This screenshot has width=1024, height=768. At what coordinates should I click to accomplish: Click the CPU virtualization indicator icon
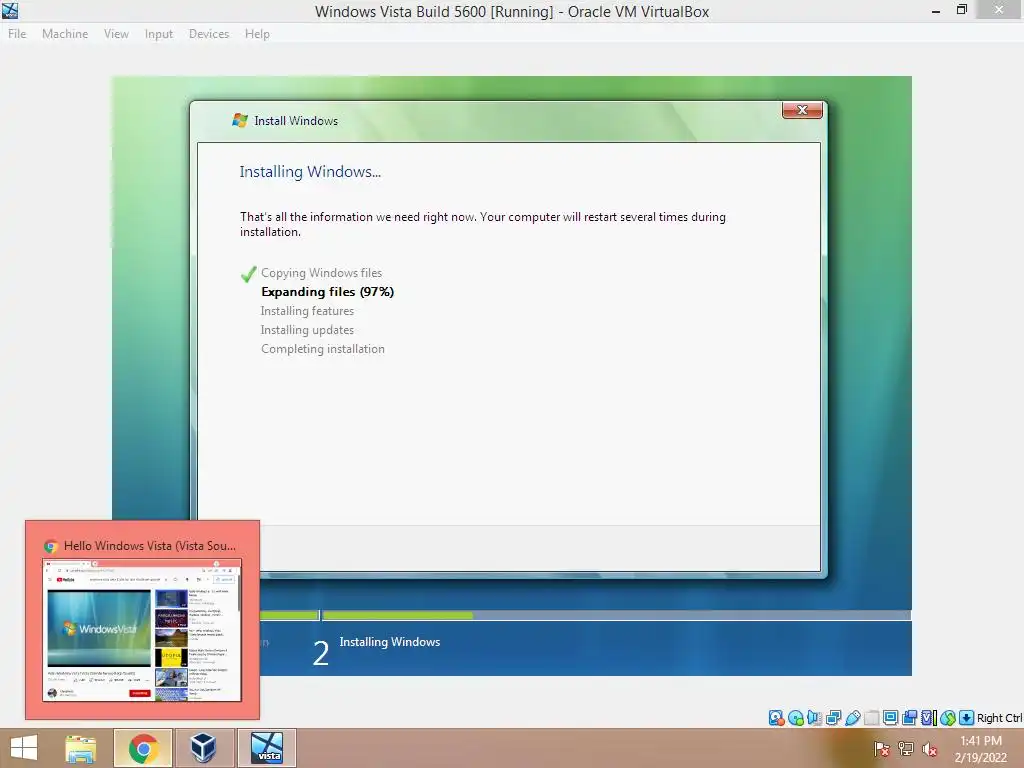tap(929, 718)
